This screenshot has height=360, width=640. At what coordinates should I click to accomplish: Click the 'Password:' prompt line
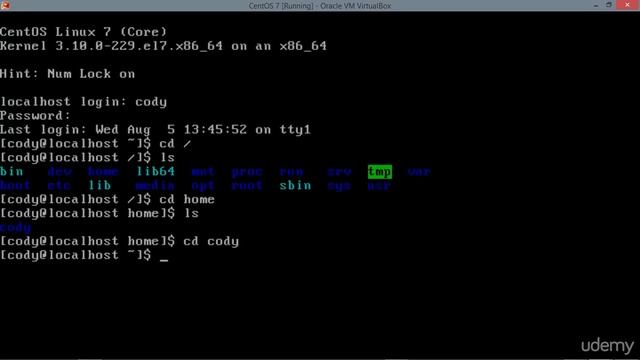36,116
